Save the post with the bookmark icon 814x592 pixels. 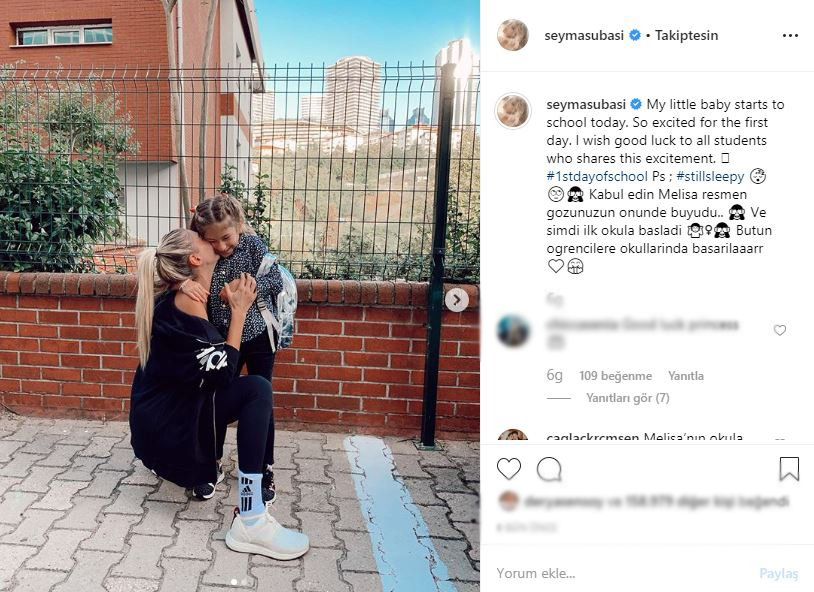pos(789,468)
